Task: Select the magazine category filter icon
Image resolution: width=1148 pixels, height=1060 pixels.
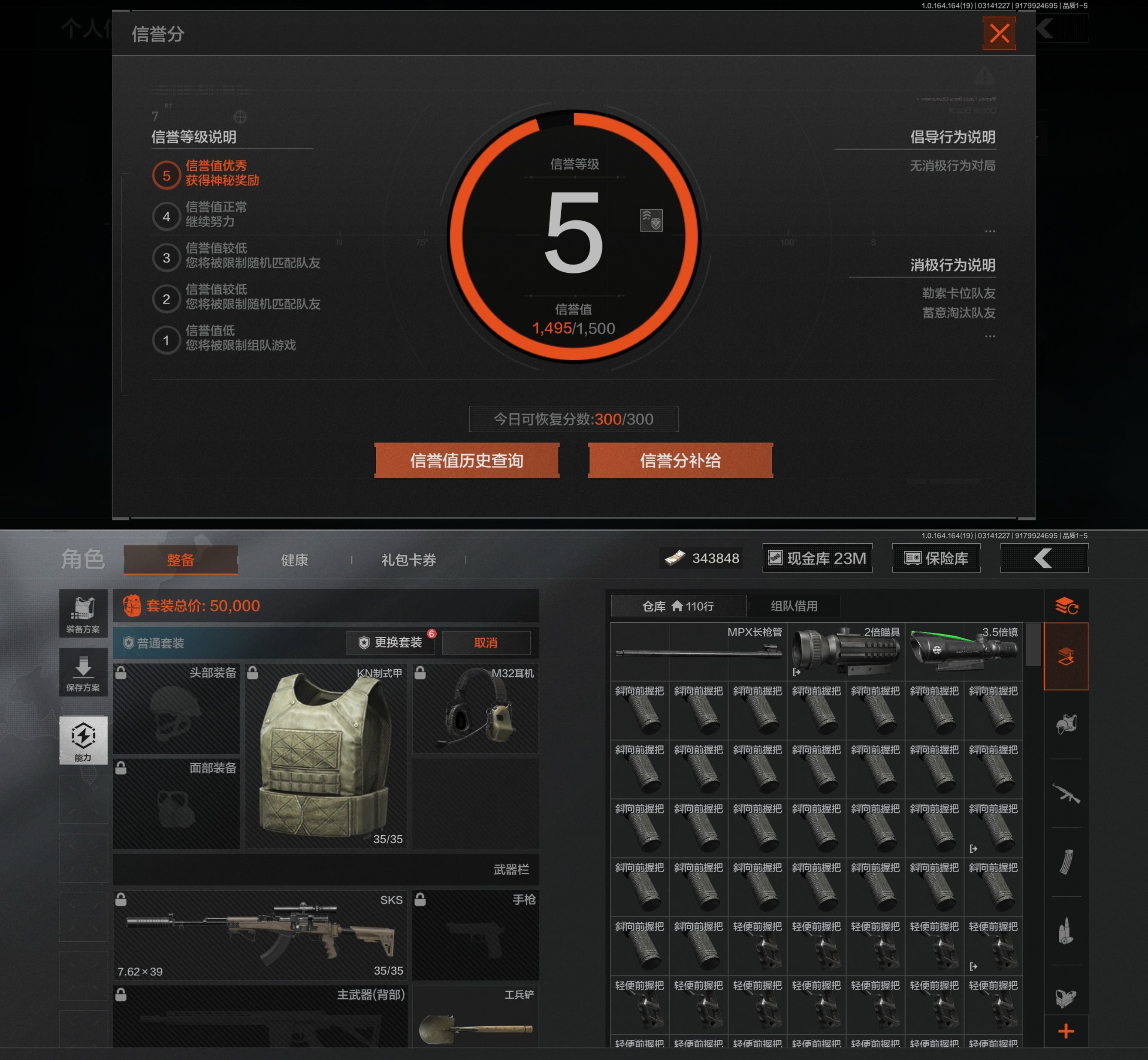Action: click(x=1066, y=862)
